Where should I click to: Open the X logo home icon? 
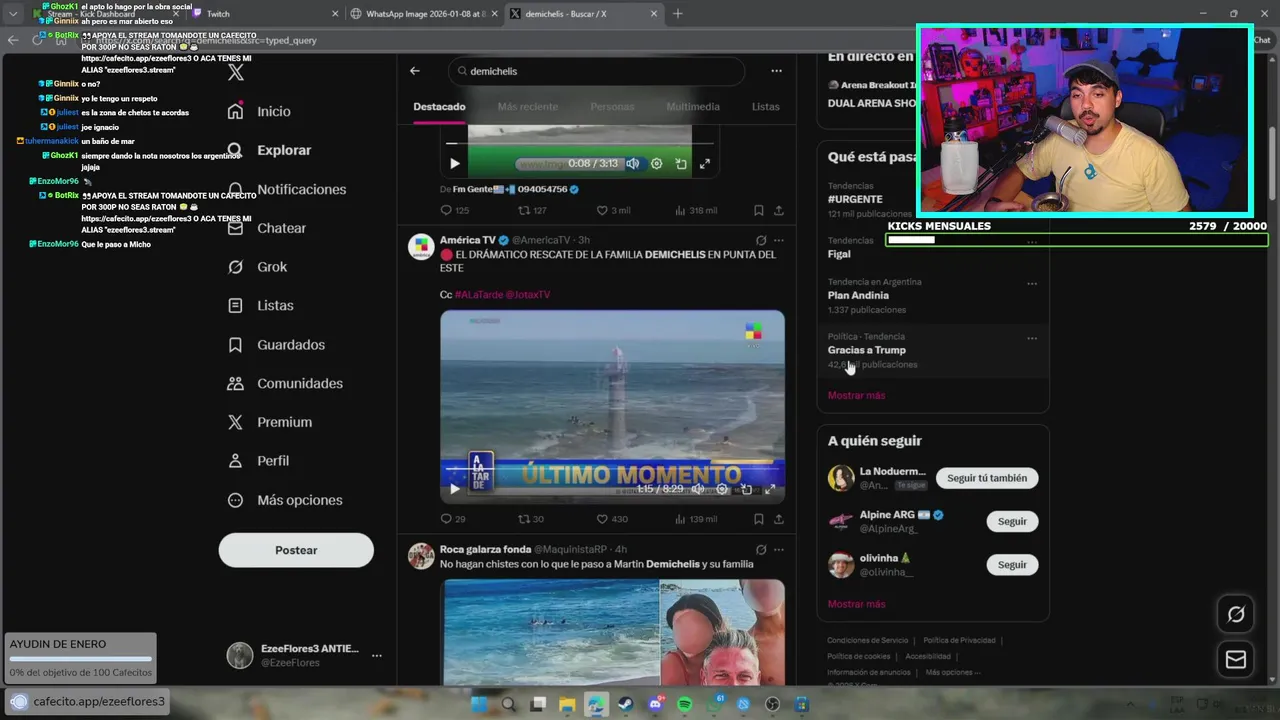236,72
